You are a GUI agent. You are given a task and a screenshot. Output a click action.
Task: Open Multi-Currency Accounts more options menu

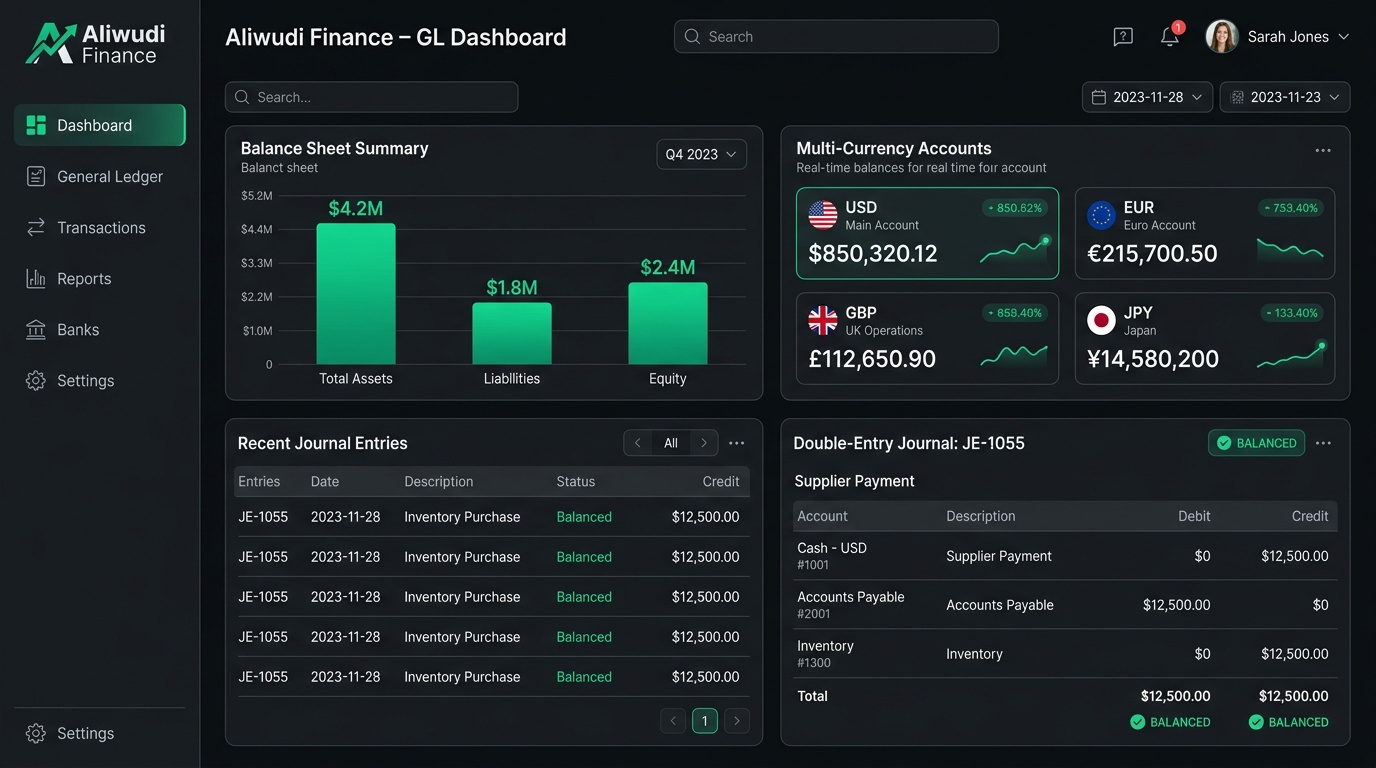(1323, 151)
